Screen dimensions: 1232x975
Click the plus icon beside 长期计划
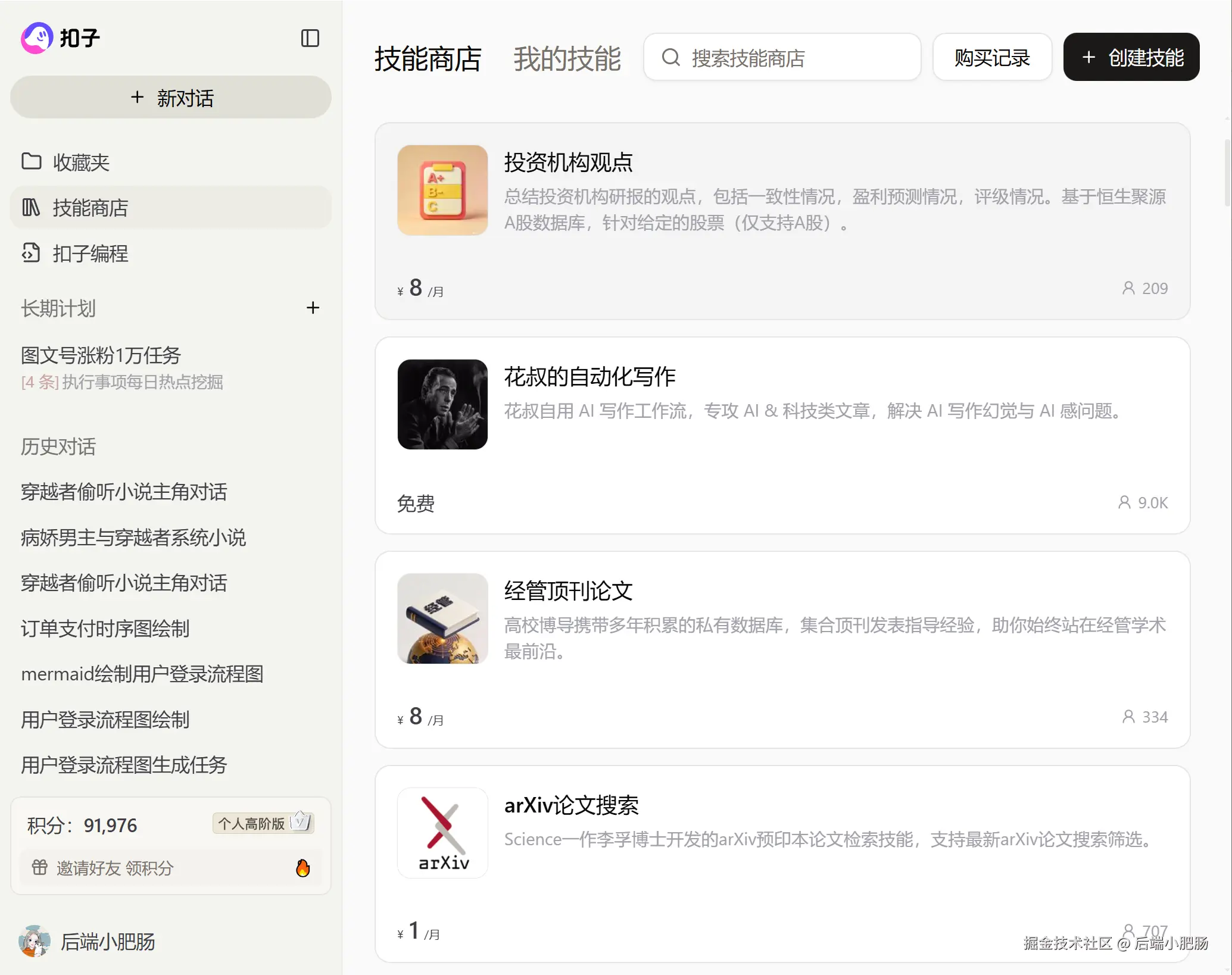(x=313, y=308)
